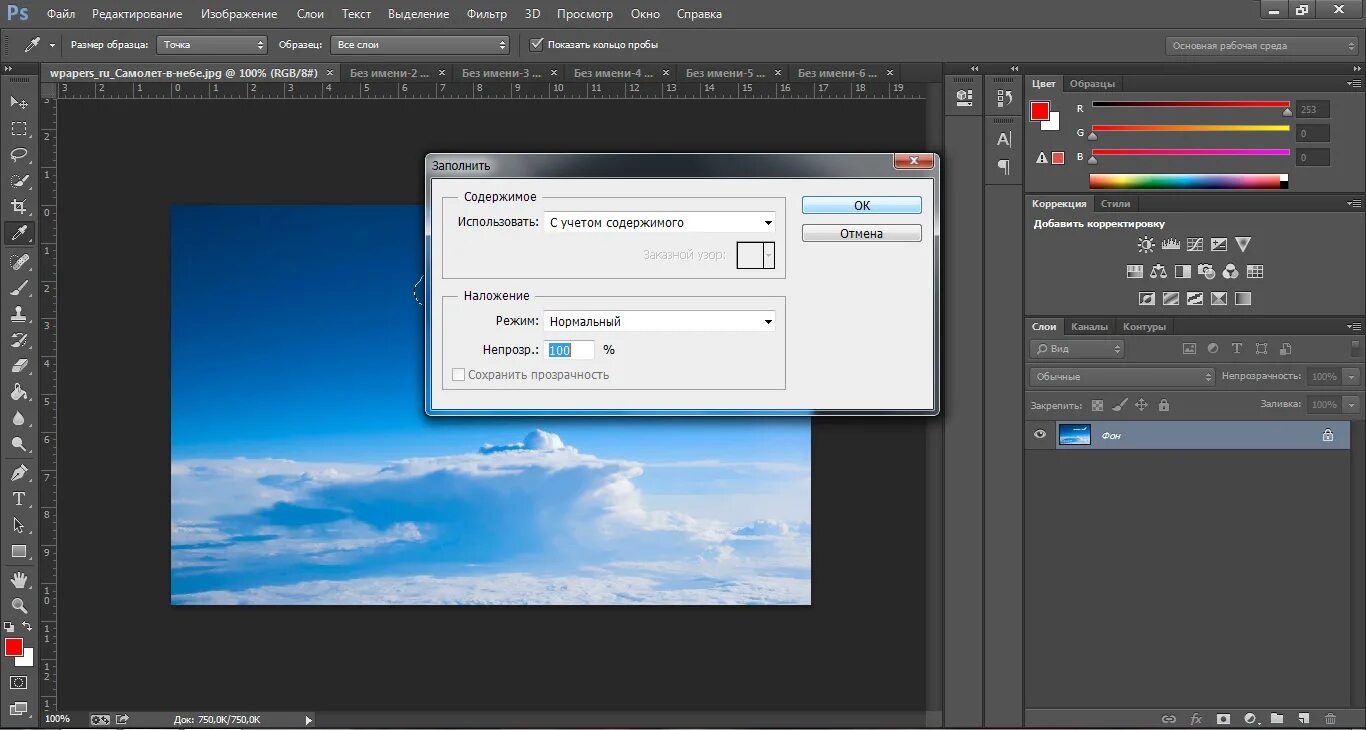Click OK in the Заполнить dialog
1366x730 pixels.
[x=861, y=205]
